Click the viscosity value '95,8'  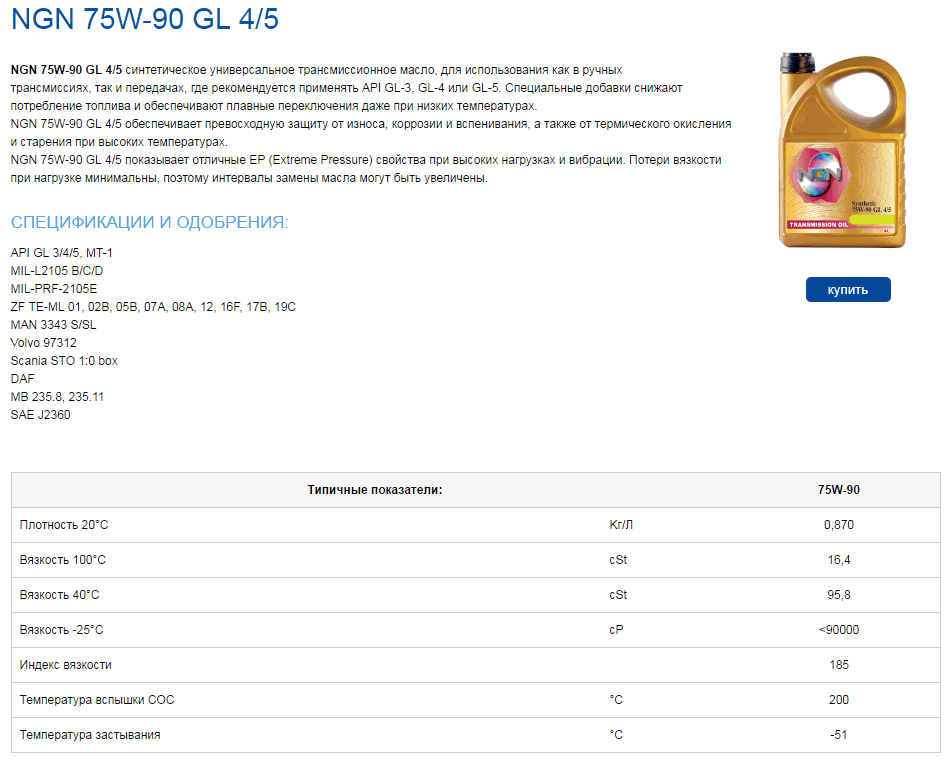tap(838, 595)
